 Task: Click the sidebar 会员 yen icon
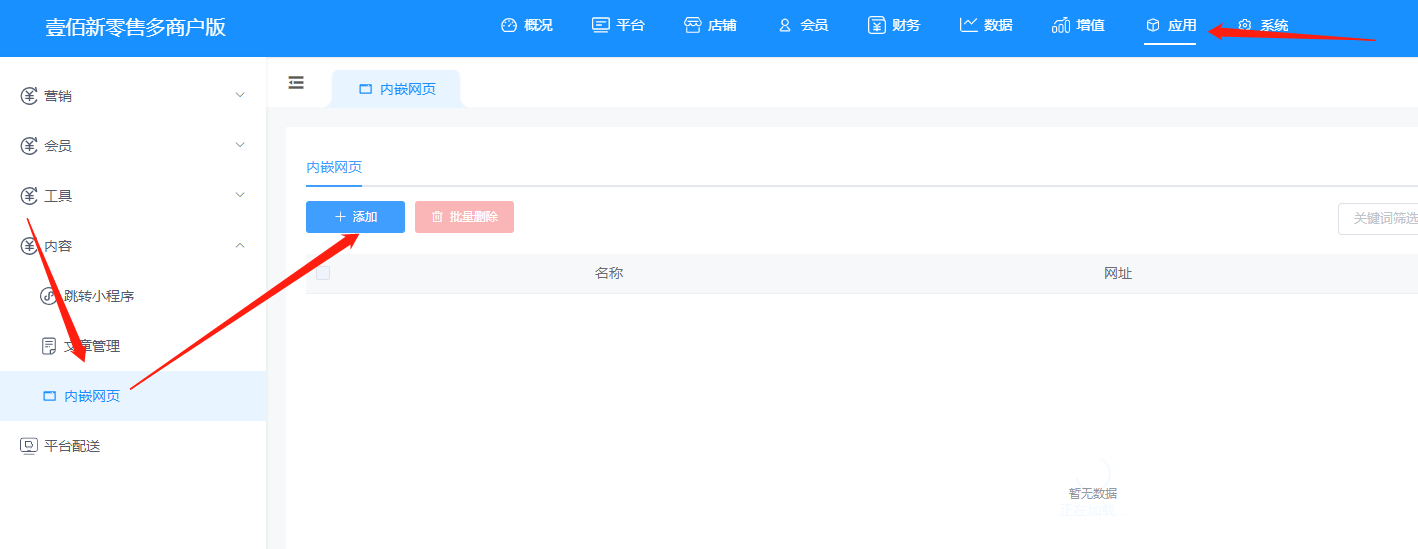coord(29,146)
